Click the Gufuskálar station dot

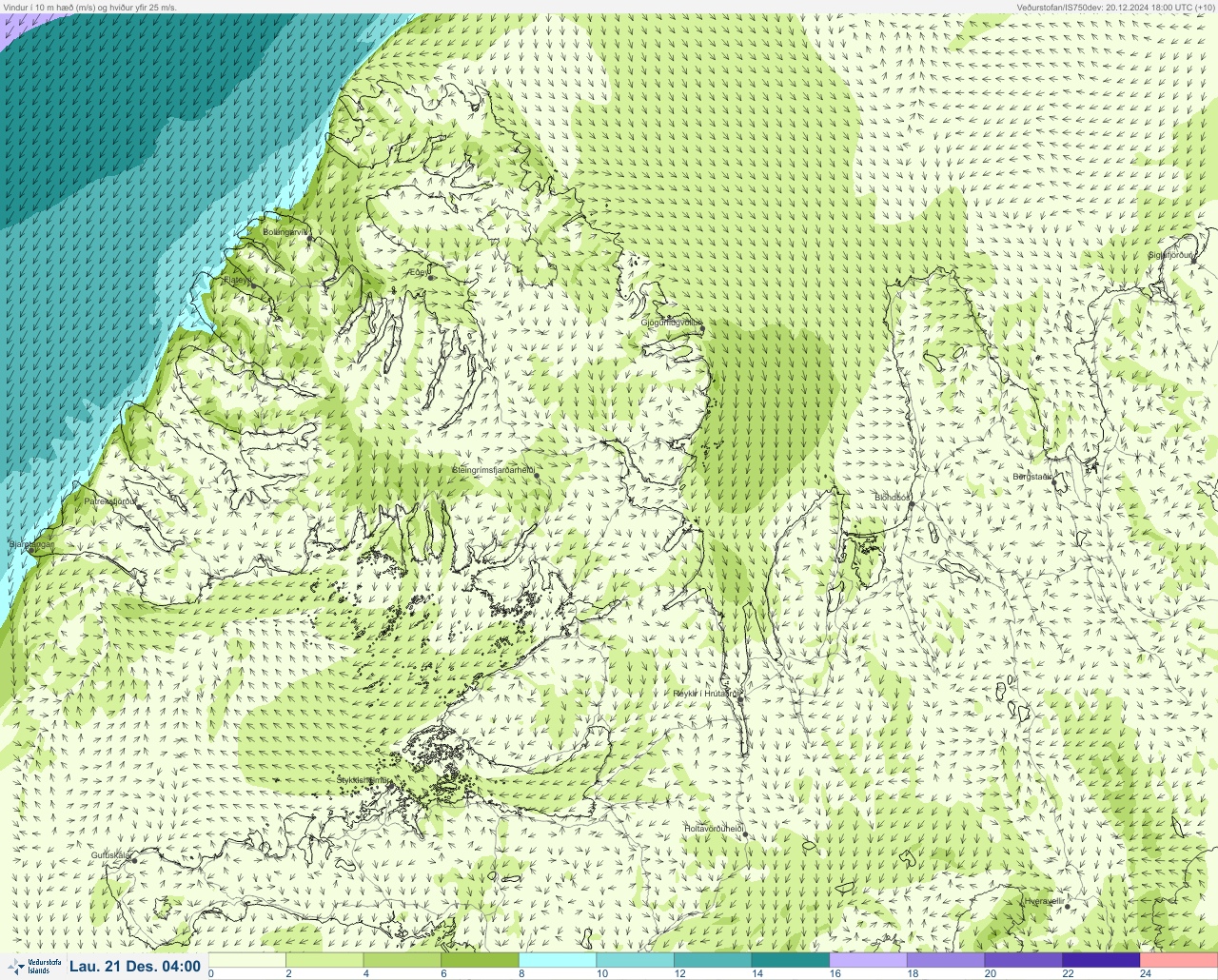[134, 860]
